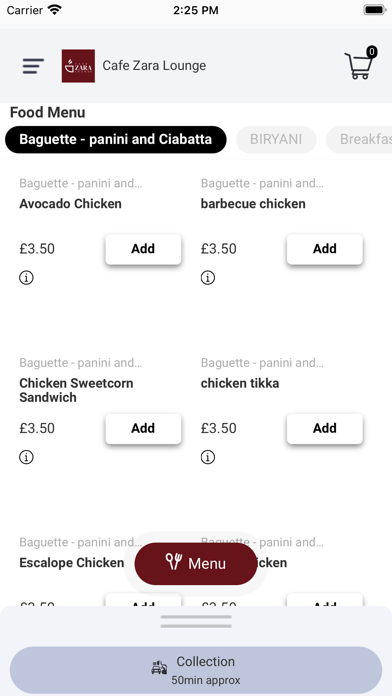Tap the cart item count badge

coord(372,52)
